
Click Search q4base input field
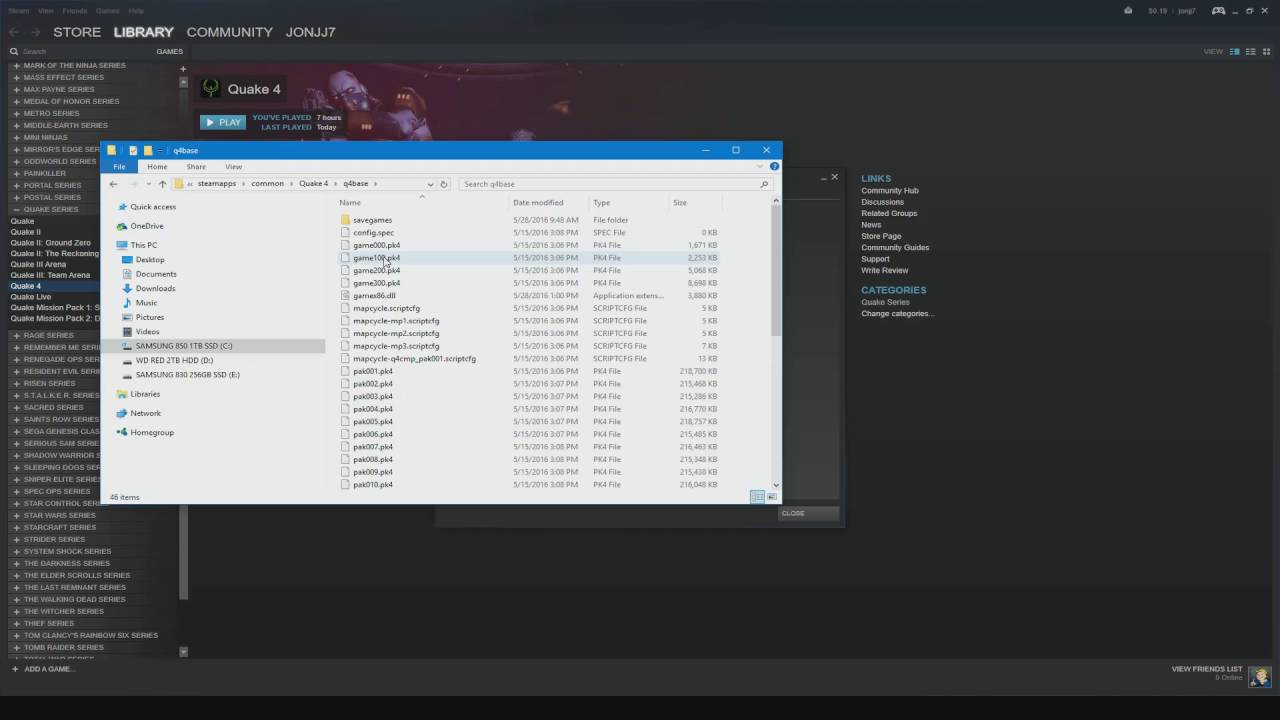point(615,184)
